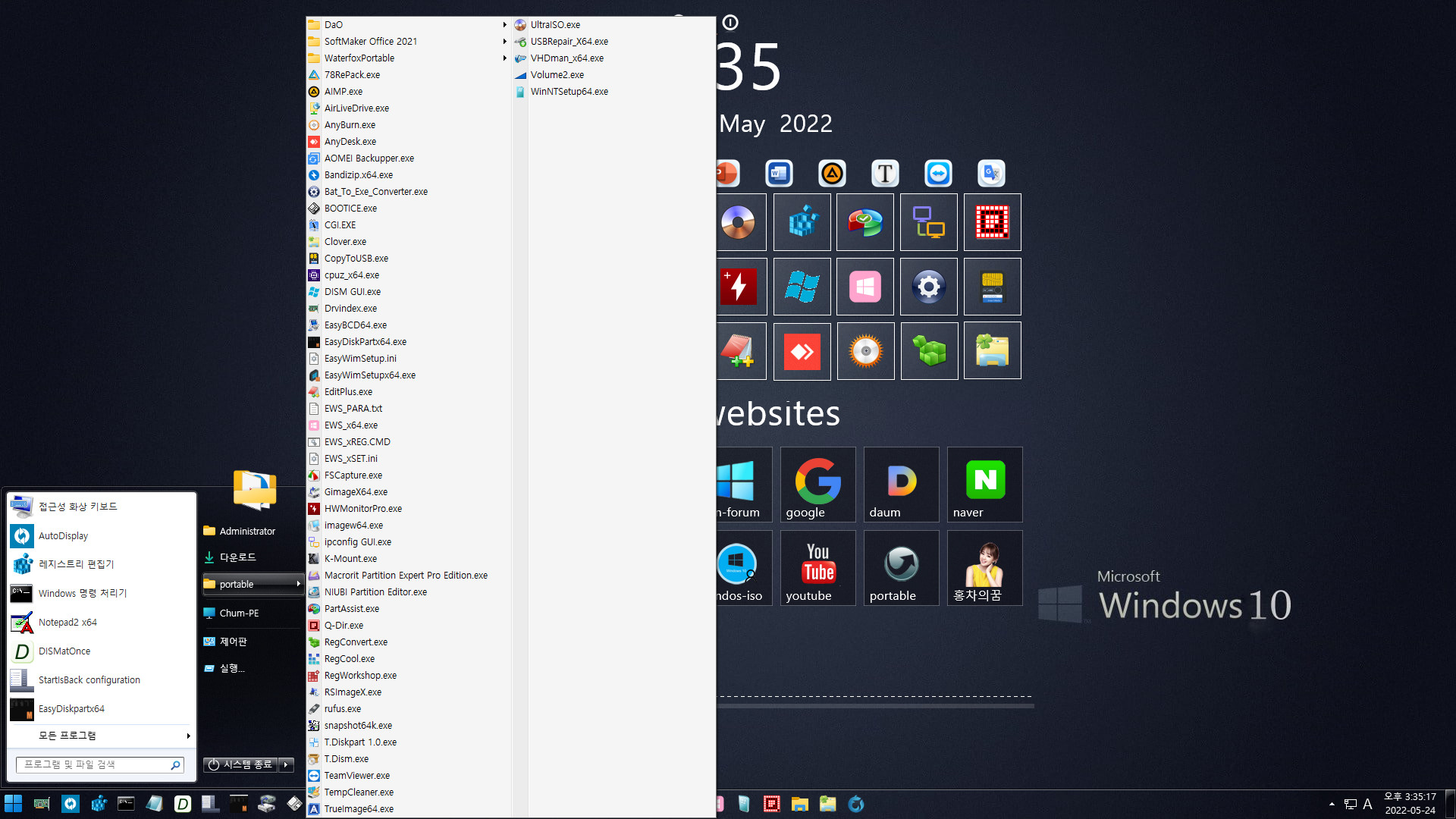
Task: Launch RegWorkshop.exe from the list
Action: (x=408, y=676)
